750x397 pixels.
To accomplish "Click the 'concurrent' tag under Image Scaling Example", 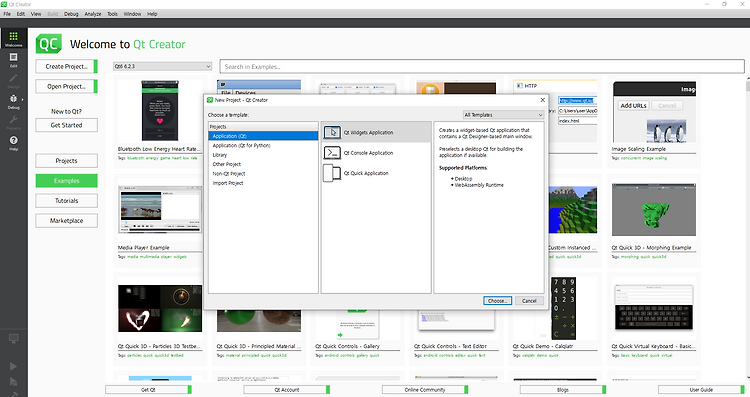I will (x=631, y=158).
